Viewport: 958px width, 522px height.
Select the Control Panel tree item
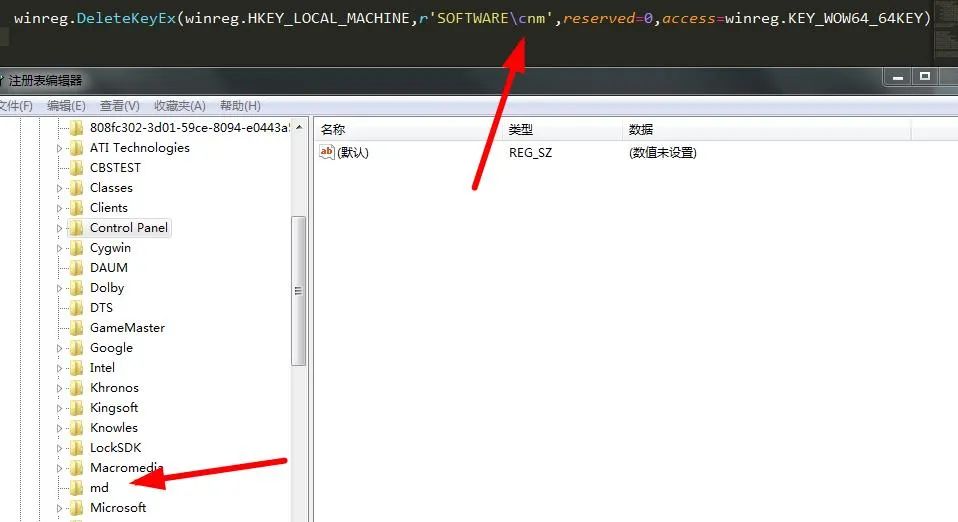point(128,228)
